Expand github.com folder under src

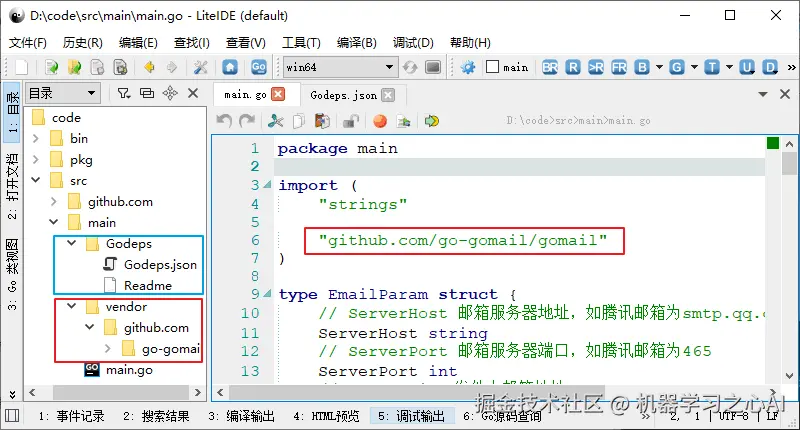pos(54,201)
